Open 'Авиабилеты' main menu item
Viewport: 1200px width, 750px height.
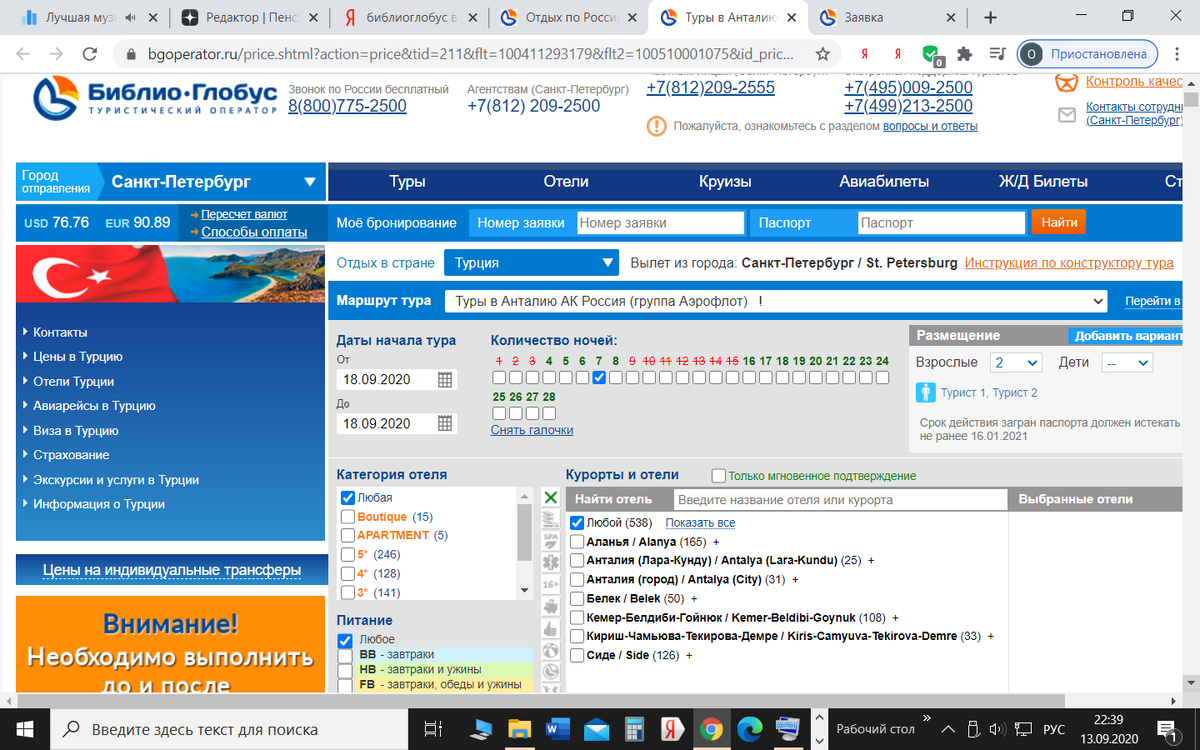884,182
